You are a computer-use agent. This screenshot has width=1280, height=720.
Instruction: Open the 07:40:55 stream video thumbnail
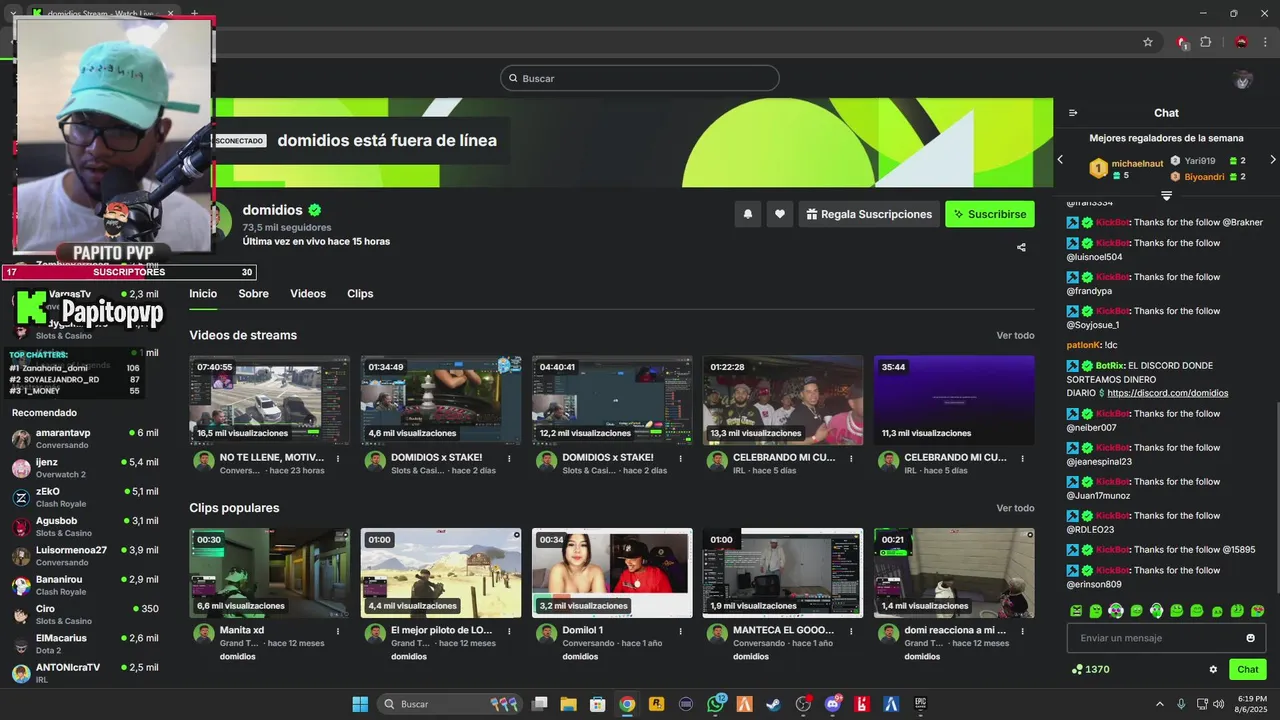[x=270, y=400]
